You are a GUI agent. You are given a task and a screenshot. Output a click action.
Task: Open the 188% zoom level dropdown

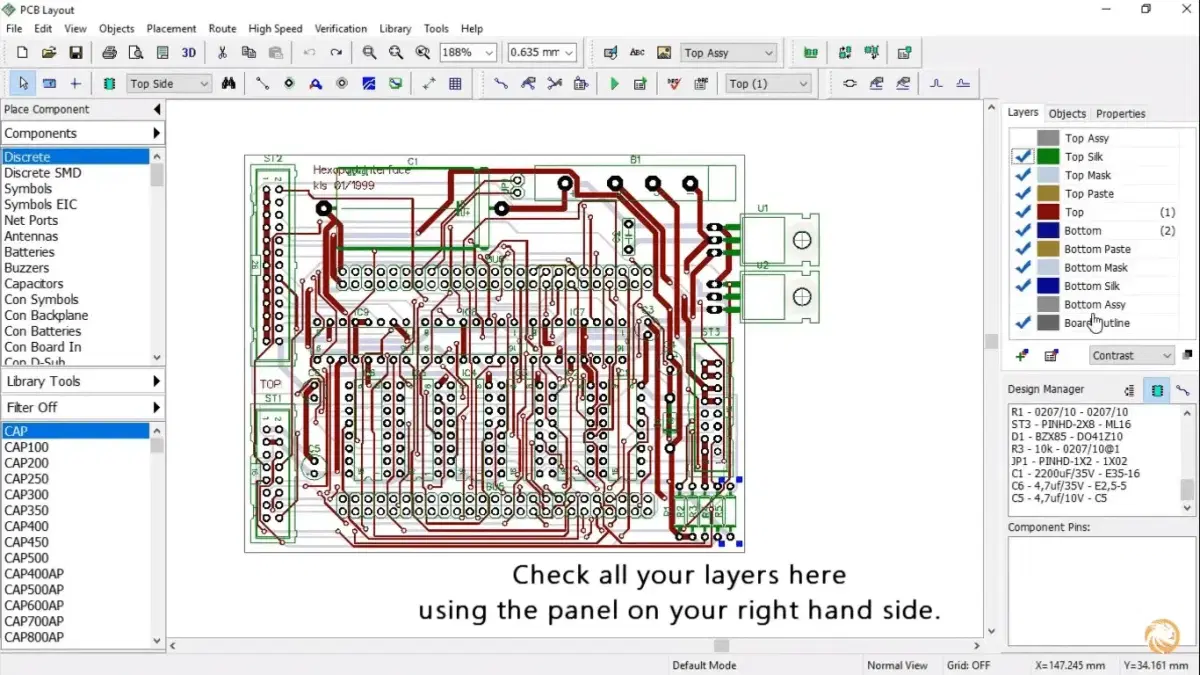tap(489, 53)
